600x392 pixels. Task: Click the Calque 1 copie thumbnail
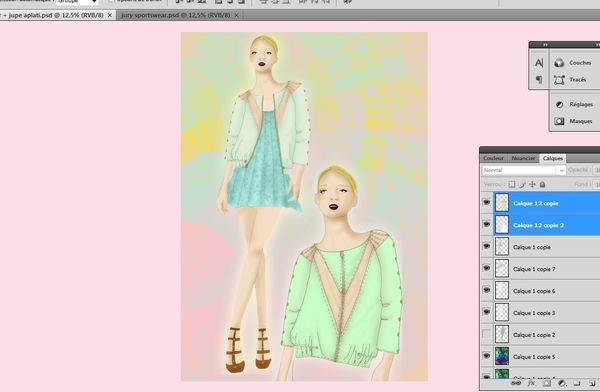(x=502, y=247)
